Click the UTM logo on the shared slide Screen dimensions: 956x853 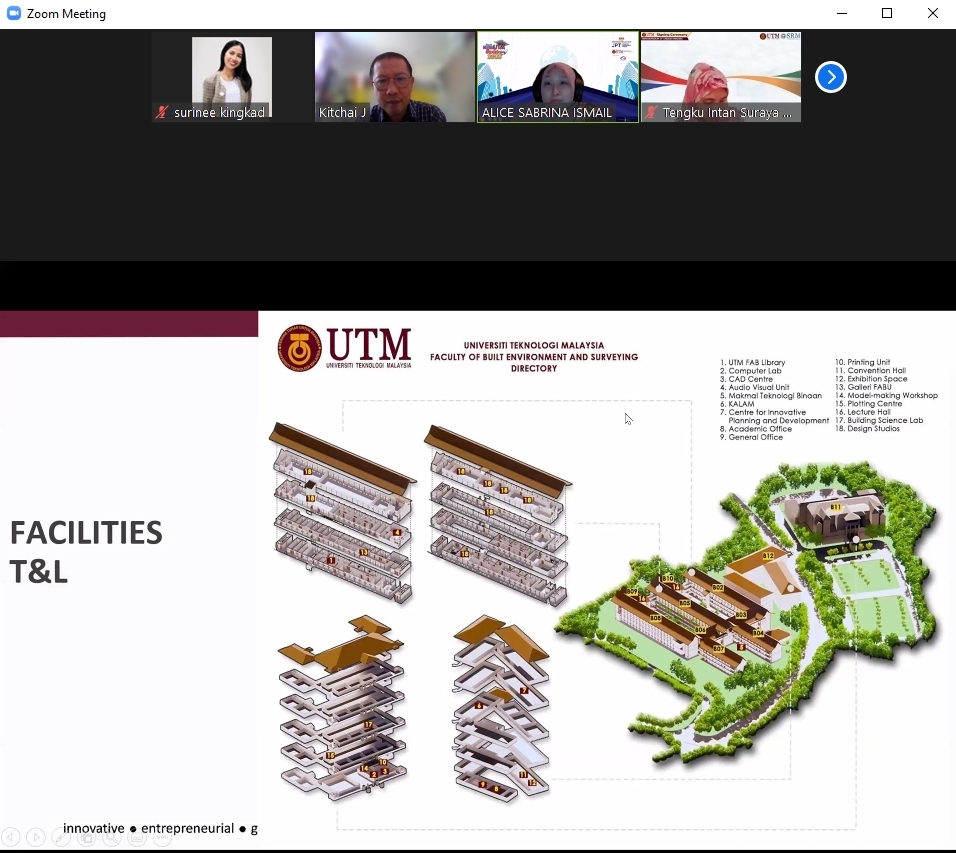tap(345, 347)
